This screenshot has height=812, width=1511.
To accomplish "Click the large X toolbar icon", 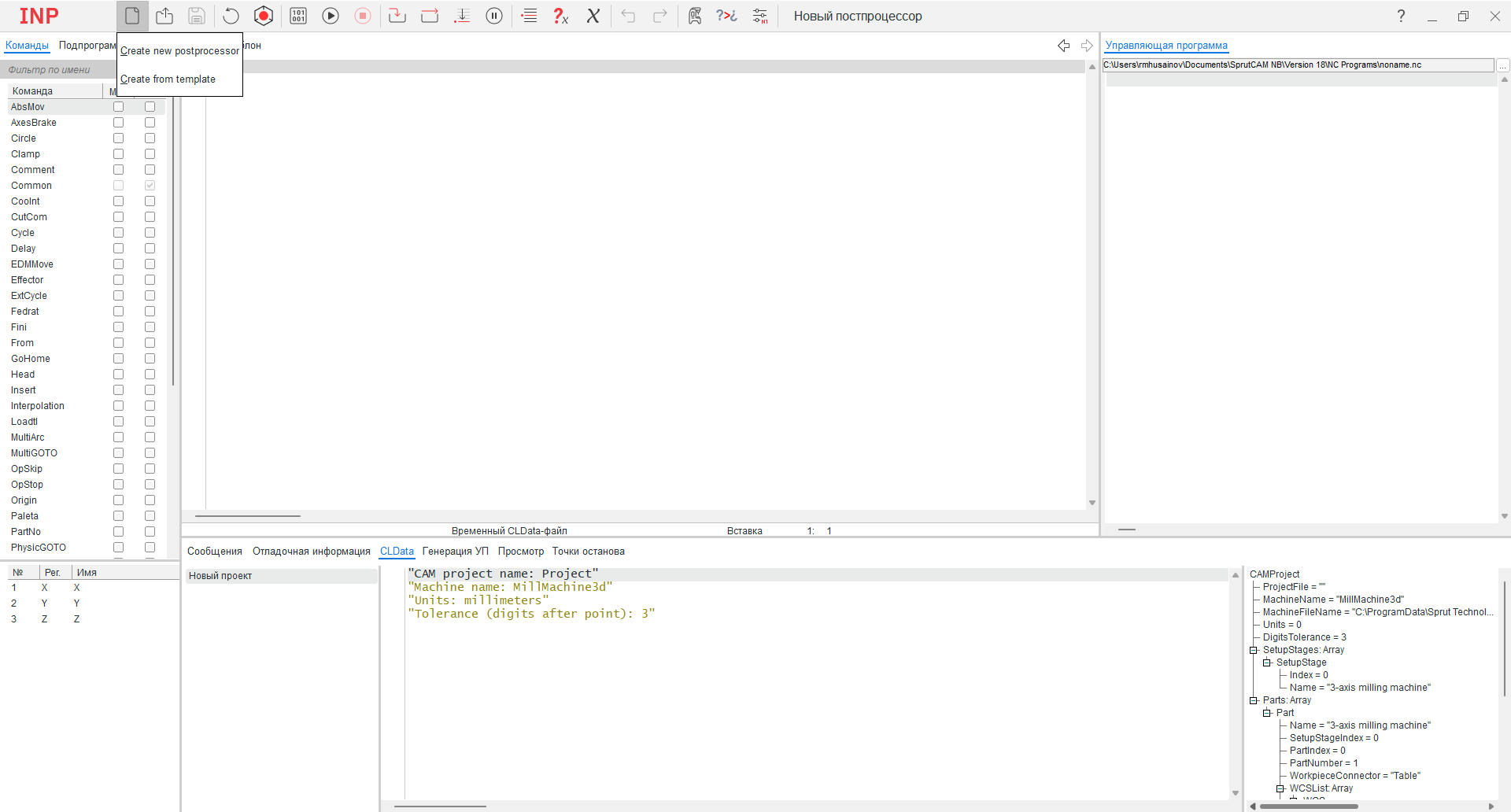I will pos(593,16).
